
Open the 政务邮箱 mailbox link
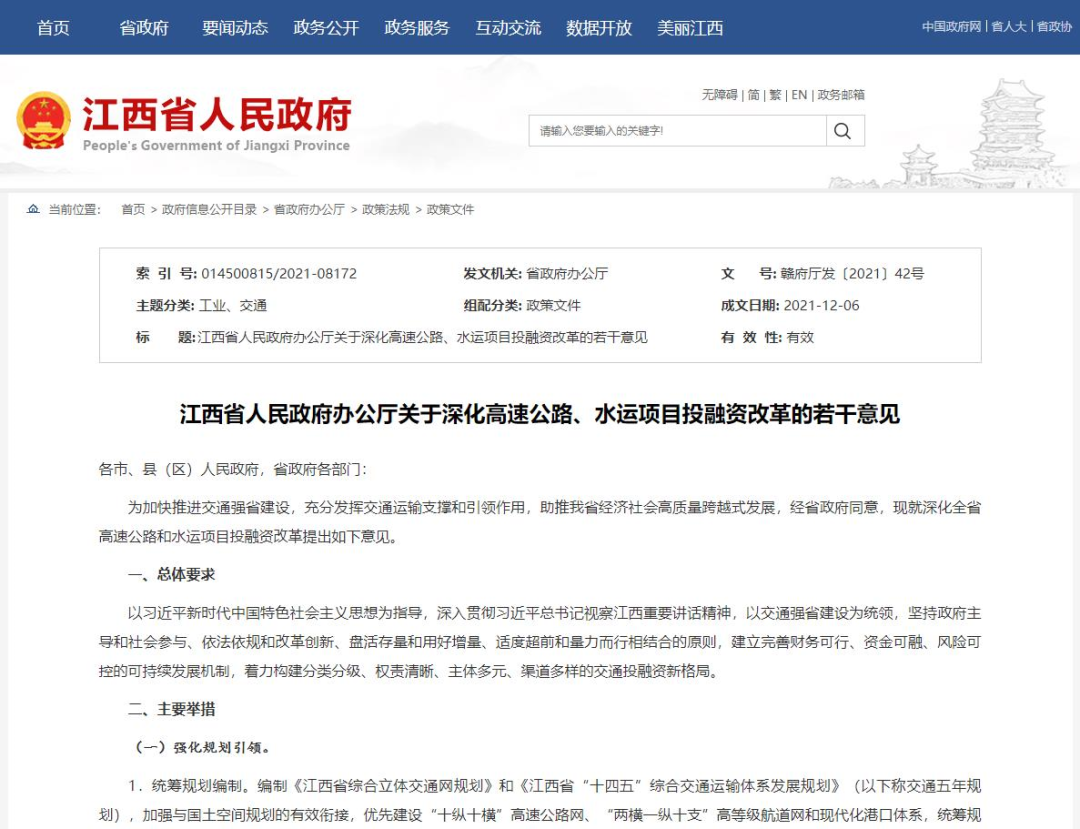(841, 95)
